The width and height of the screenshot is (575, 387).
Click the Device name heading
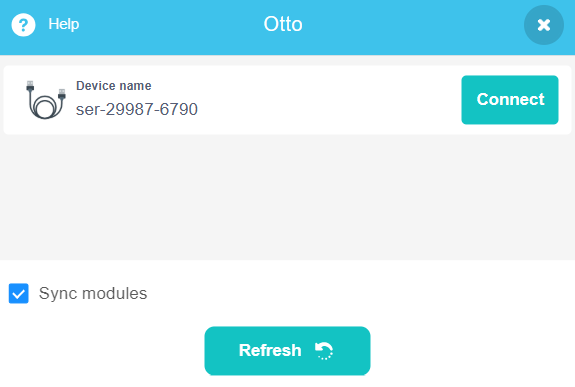pyautogui.click(x=114, y=86)
